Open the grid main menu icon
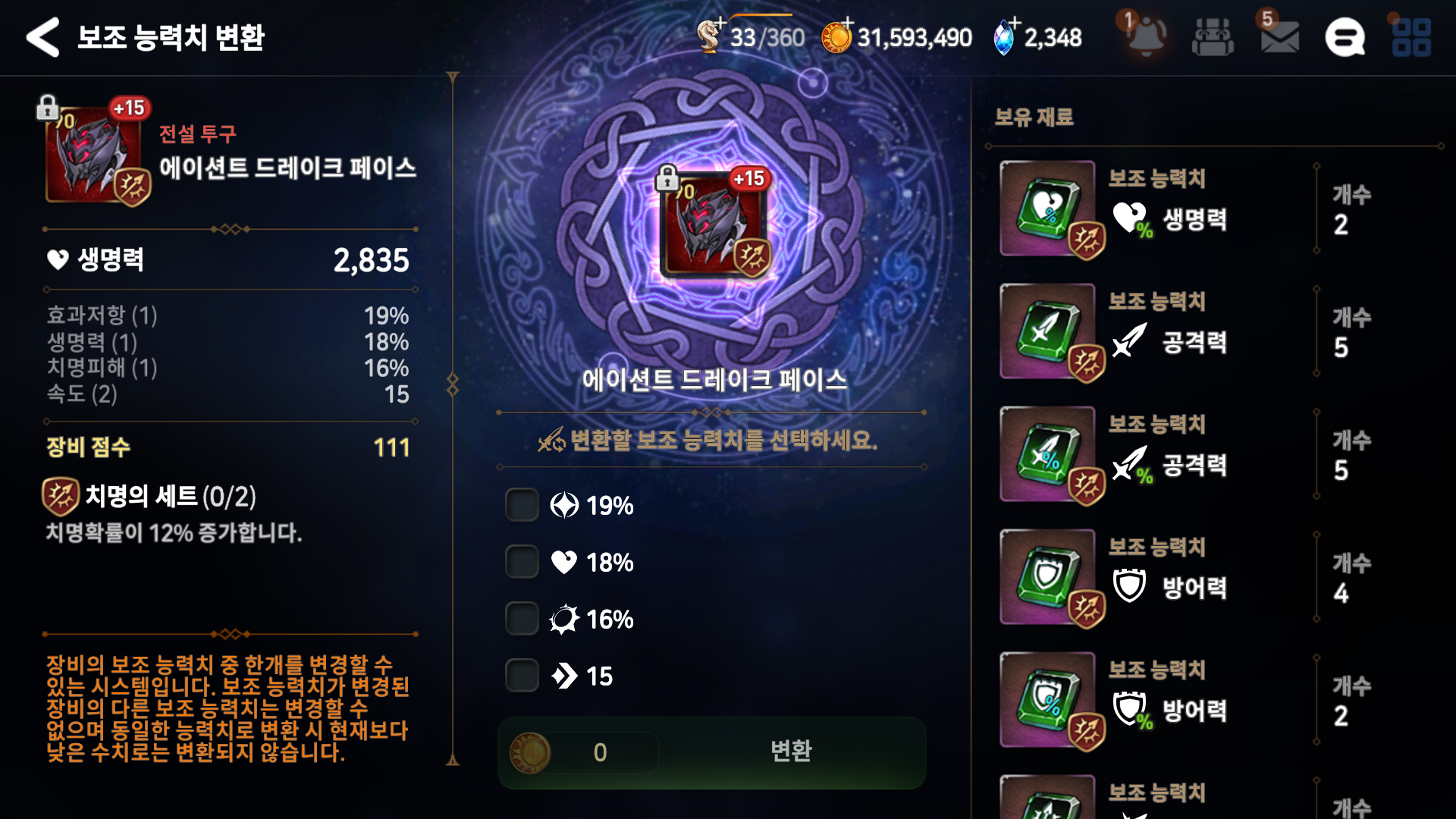The width and height of the screenshot is (1456, 819). coord(1411,37)
